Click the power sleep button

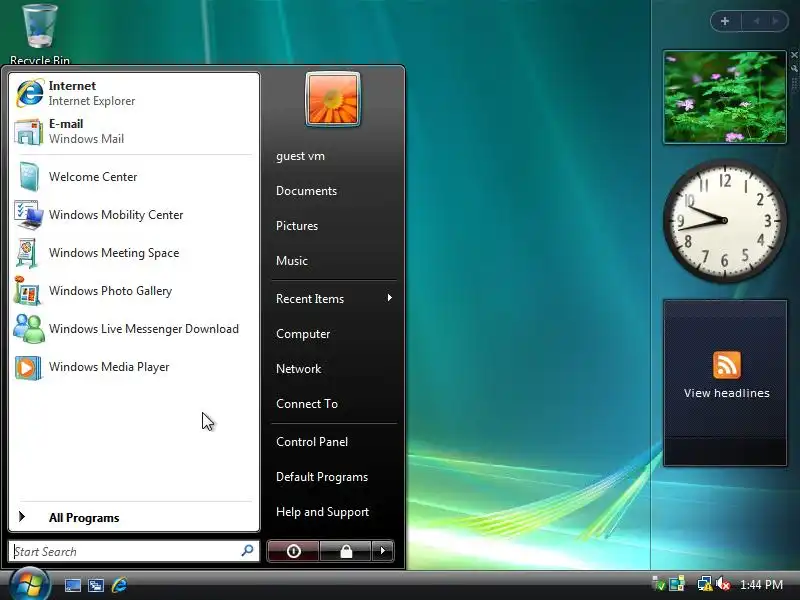(x=293, y=551)
